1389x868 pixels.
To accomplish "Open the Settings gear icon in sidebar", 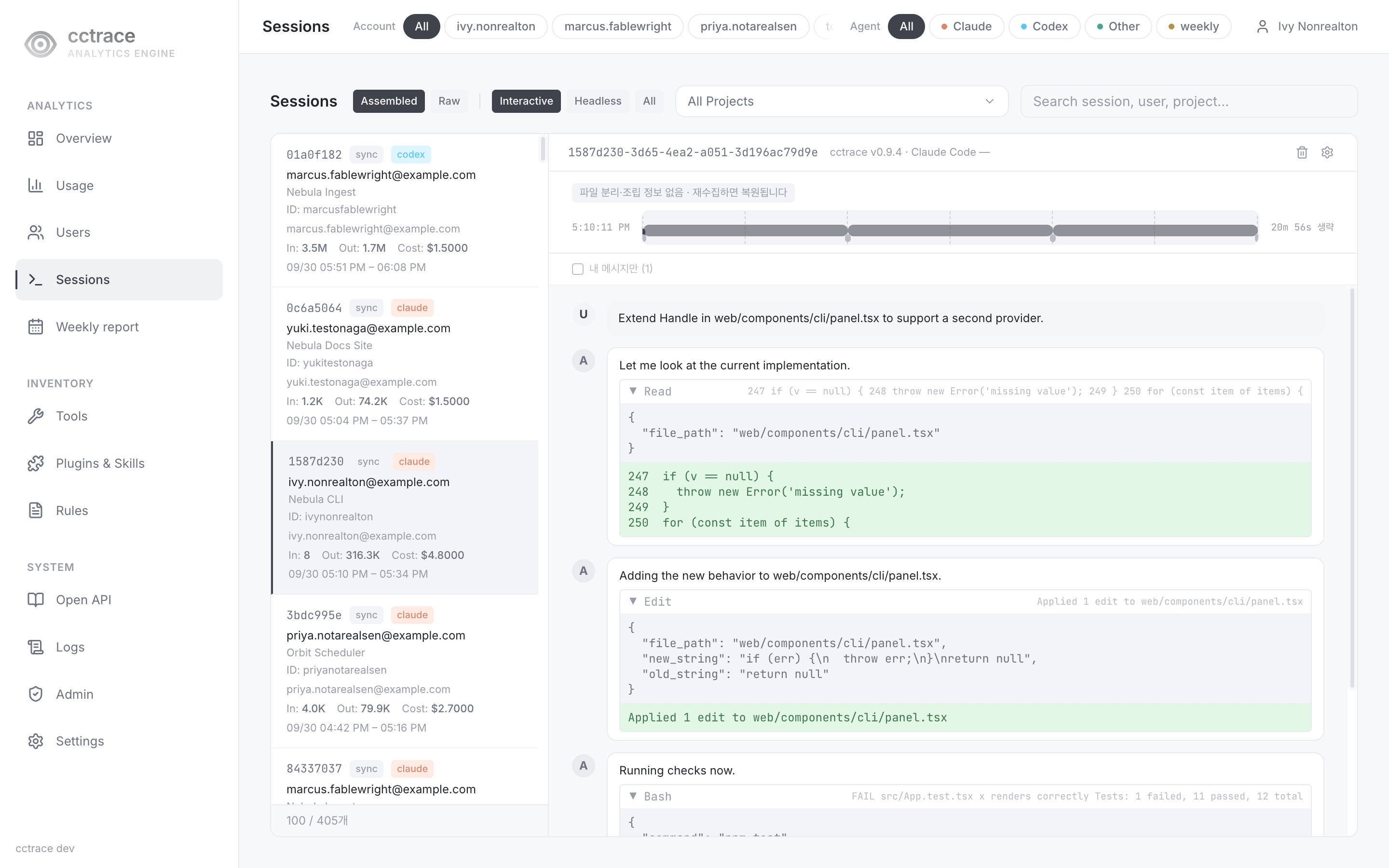I will (x=36, y=741).
